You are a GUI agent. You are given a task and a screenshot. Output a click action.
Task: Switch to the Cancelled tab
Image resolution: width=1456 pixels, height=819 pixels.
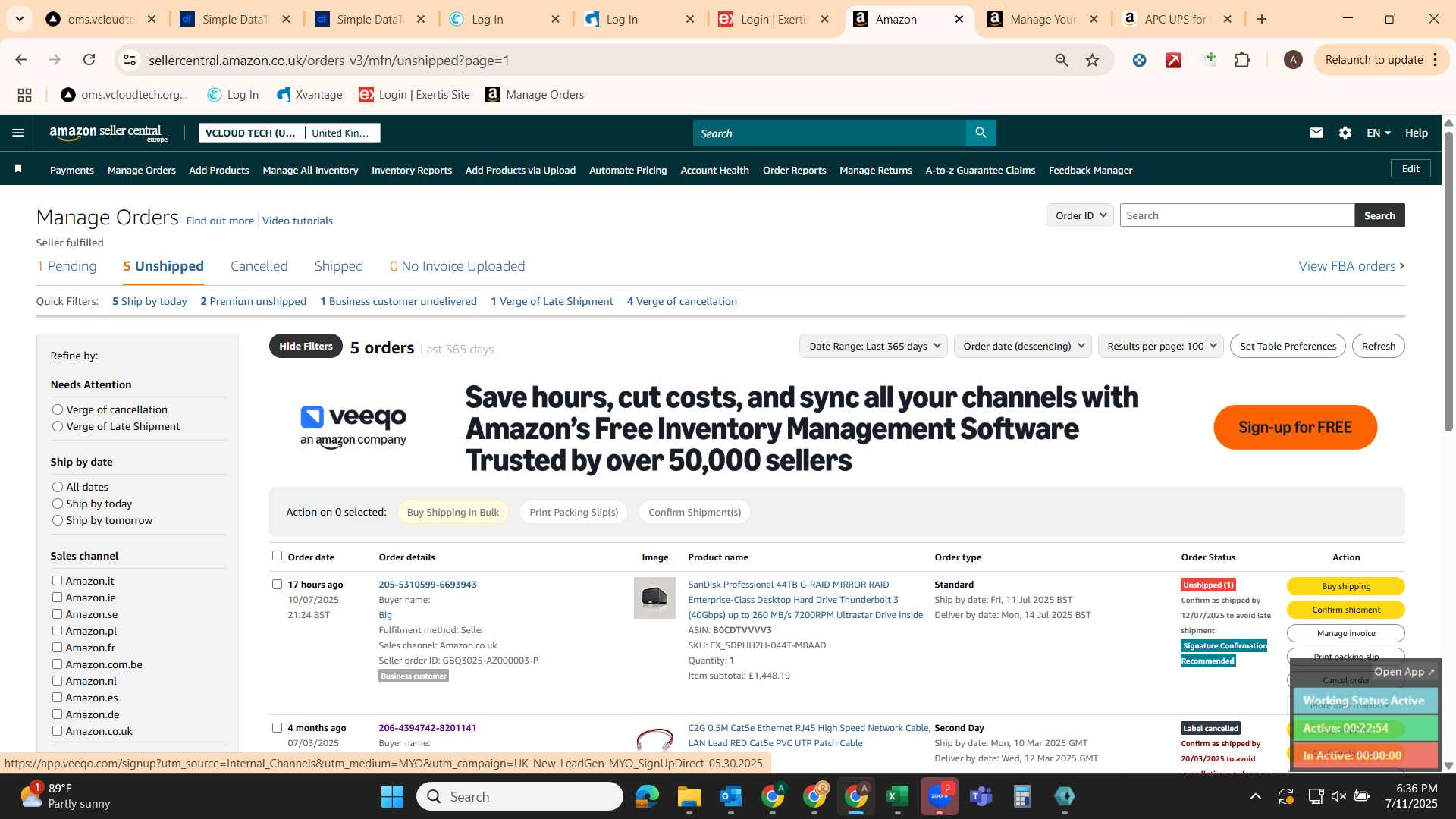click(259, 266)
